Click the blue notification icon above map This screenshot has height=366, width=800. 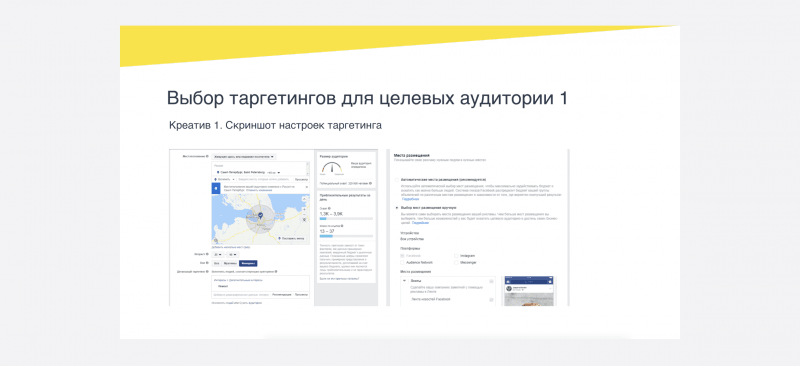216,189
